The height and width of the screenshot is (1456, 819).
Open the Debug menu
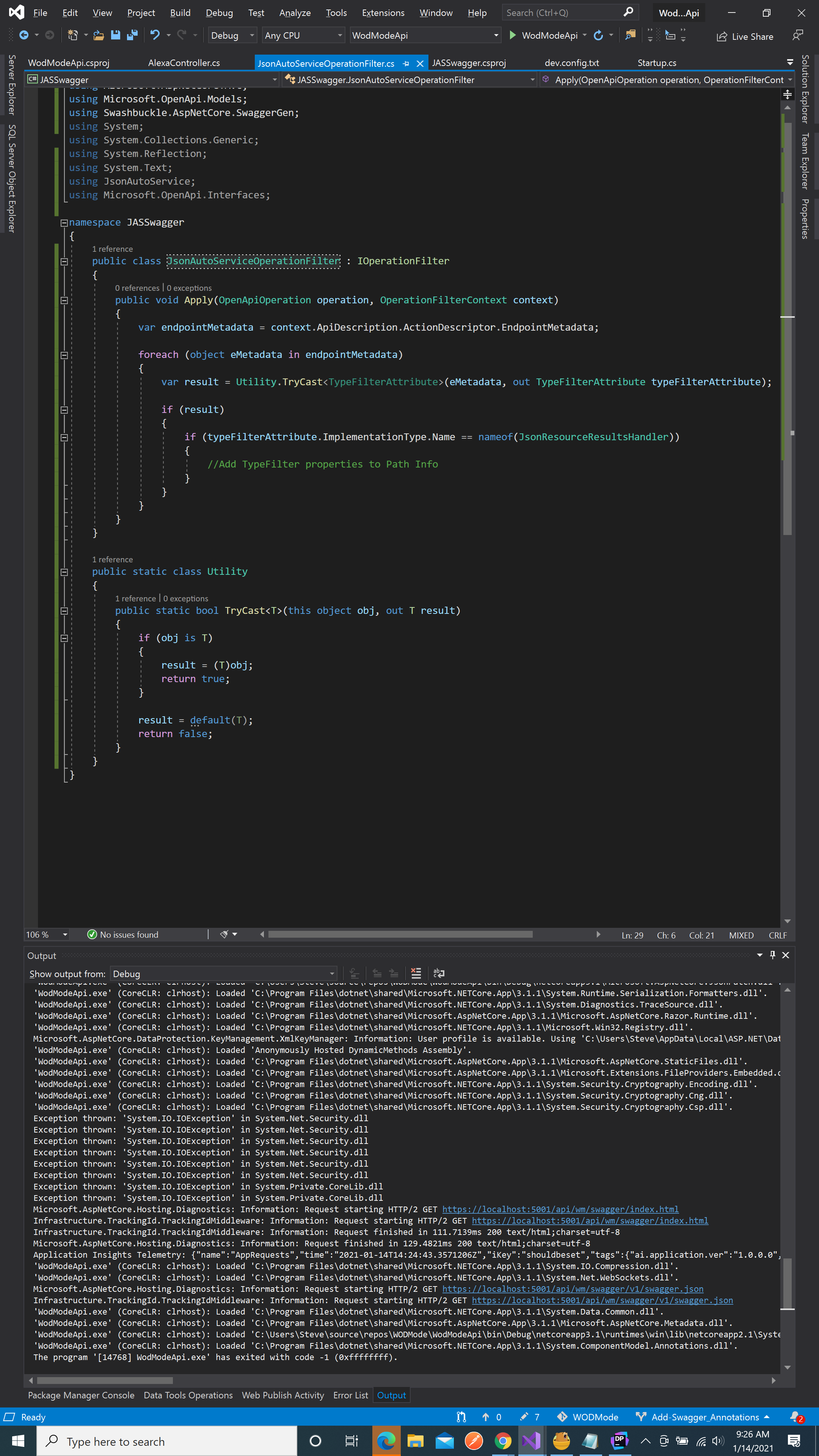pyautogui.click(x=219, y=13)
